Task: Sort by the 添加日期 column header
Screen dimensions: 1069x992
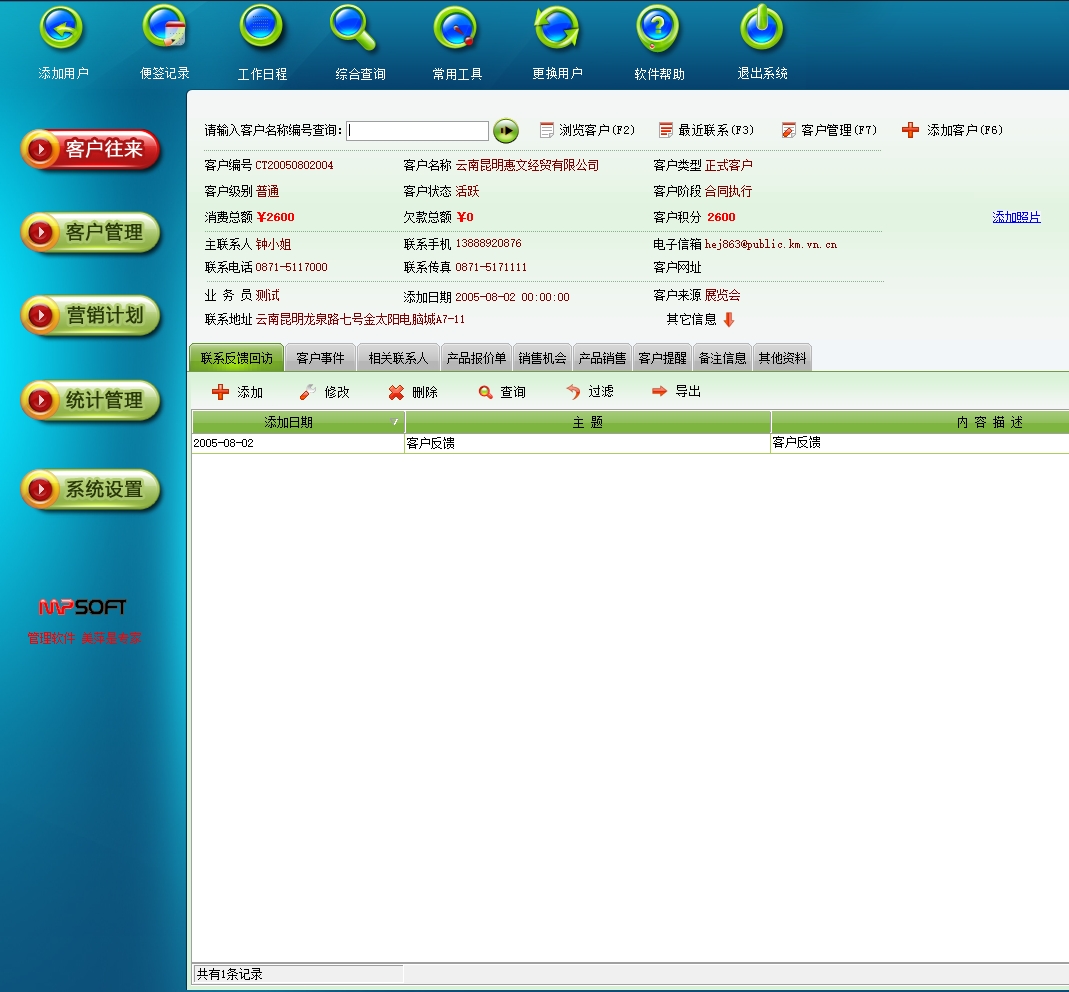Action: pos(298,423)
